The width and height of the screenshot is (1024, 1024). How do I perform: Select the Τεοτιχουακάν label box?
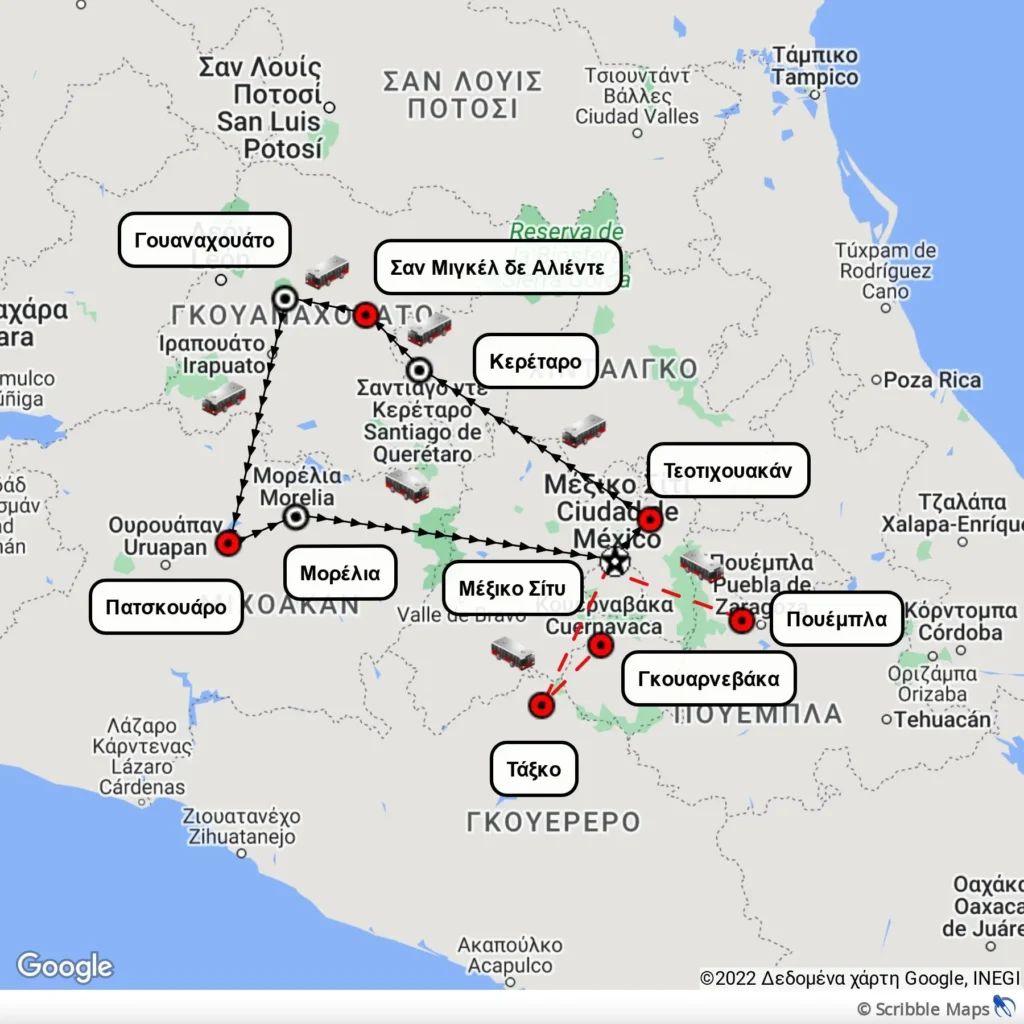tap(729, 470)
